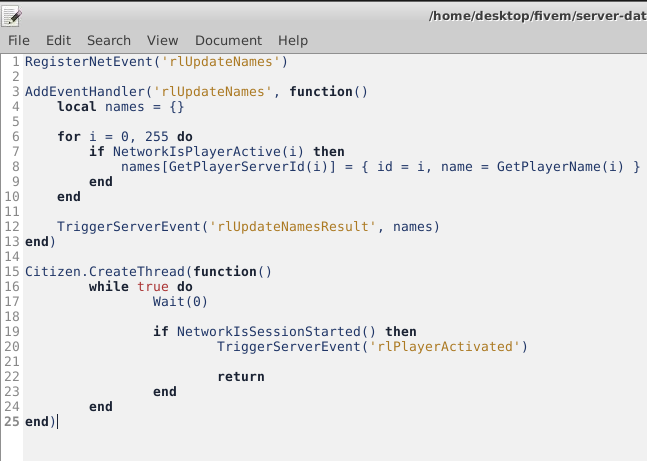
Task: Click the file path in the title bar
Action: [536, 15]
